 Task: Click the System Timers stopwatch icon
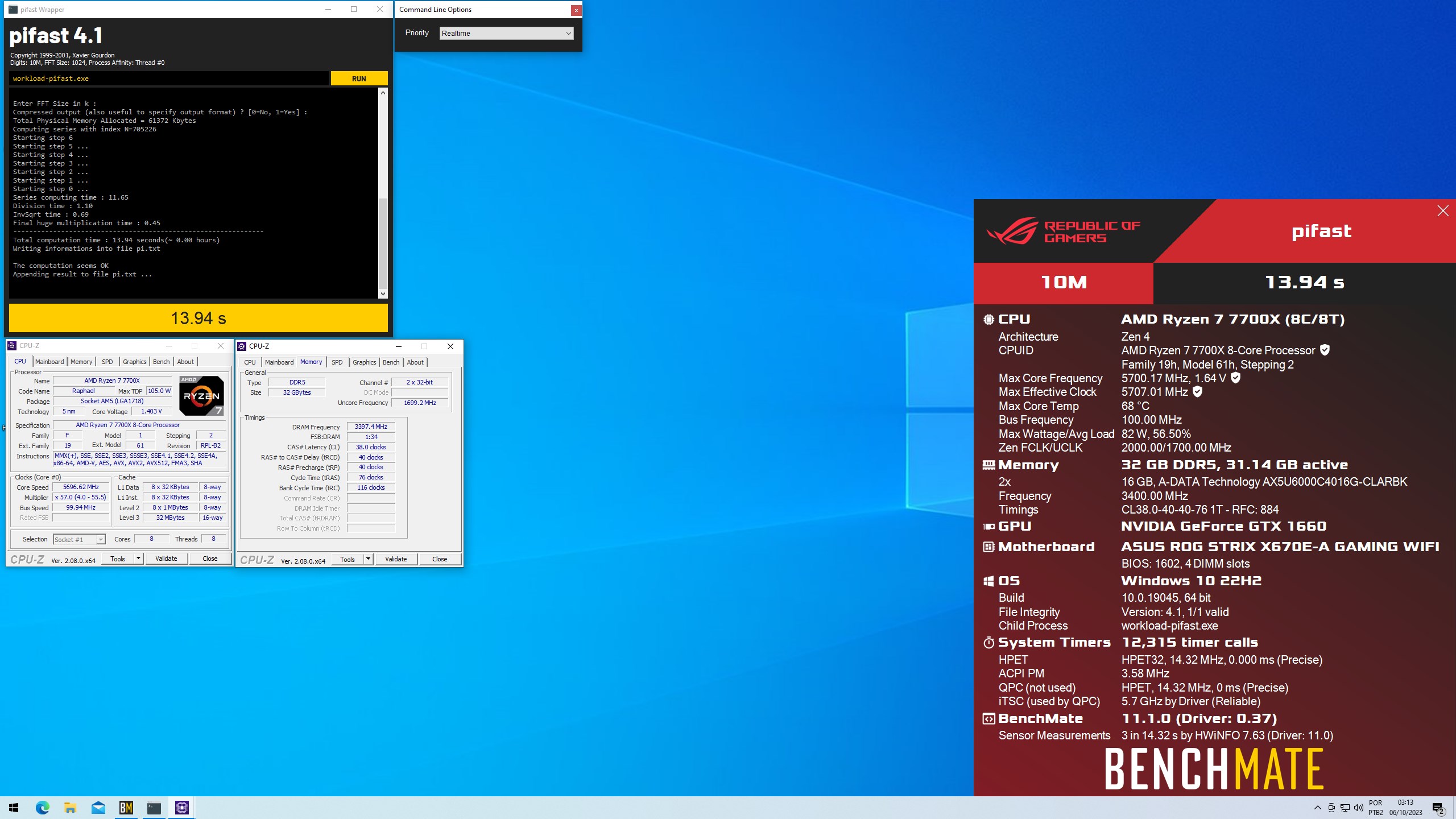click(989, 643)
